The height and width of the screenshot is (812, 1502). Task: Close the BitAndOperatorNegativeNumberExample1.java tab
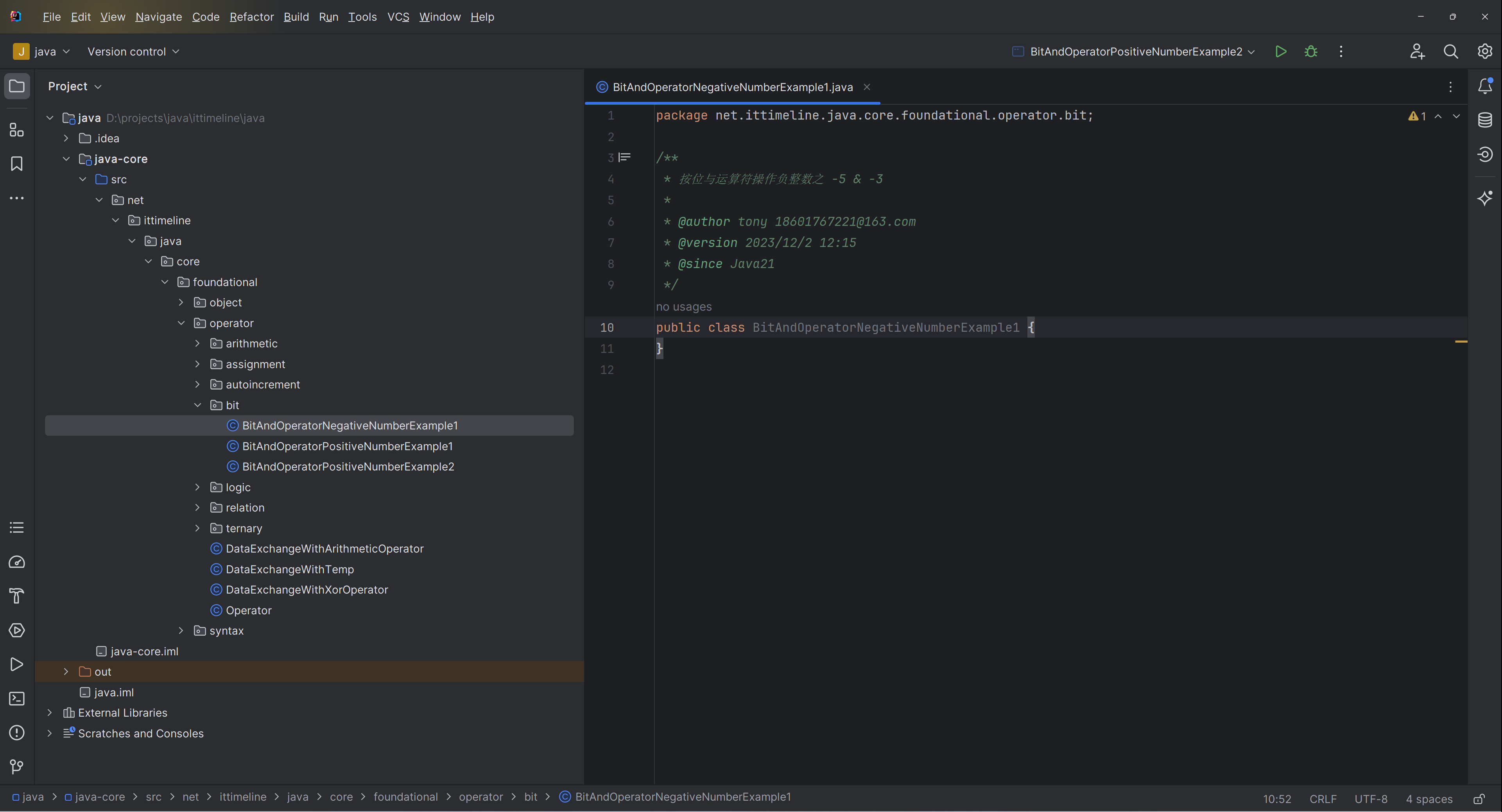click(x=867, y=87)
